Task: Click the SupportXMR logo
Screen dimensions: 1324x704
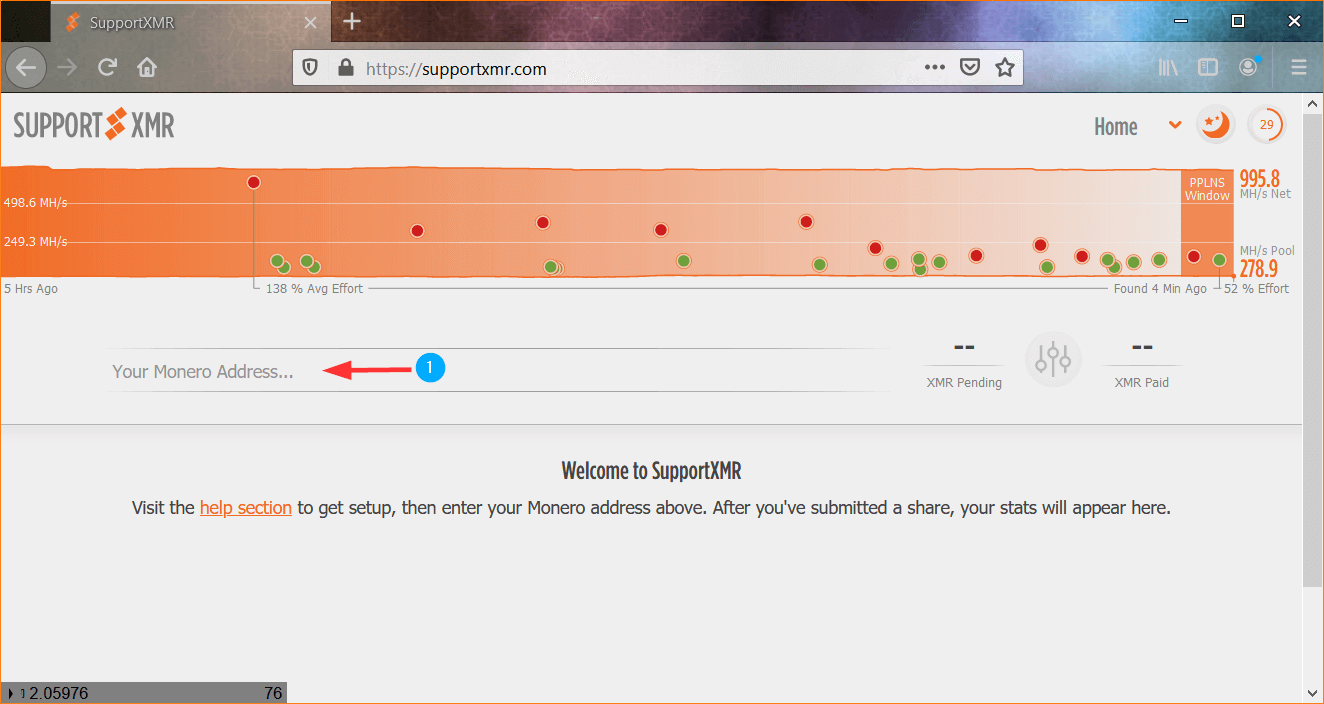Action: [94, 125]
